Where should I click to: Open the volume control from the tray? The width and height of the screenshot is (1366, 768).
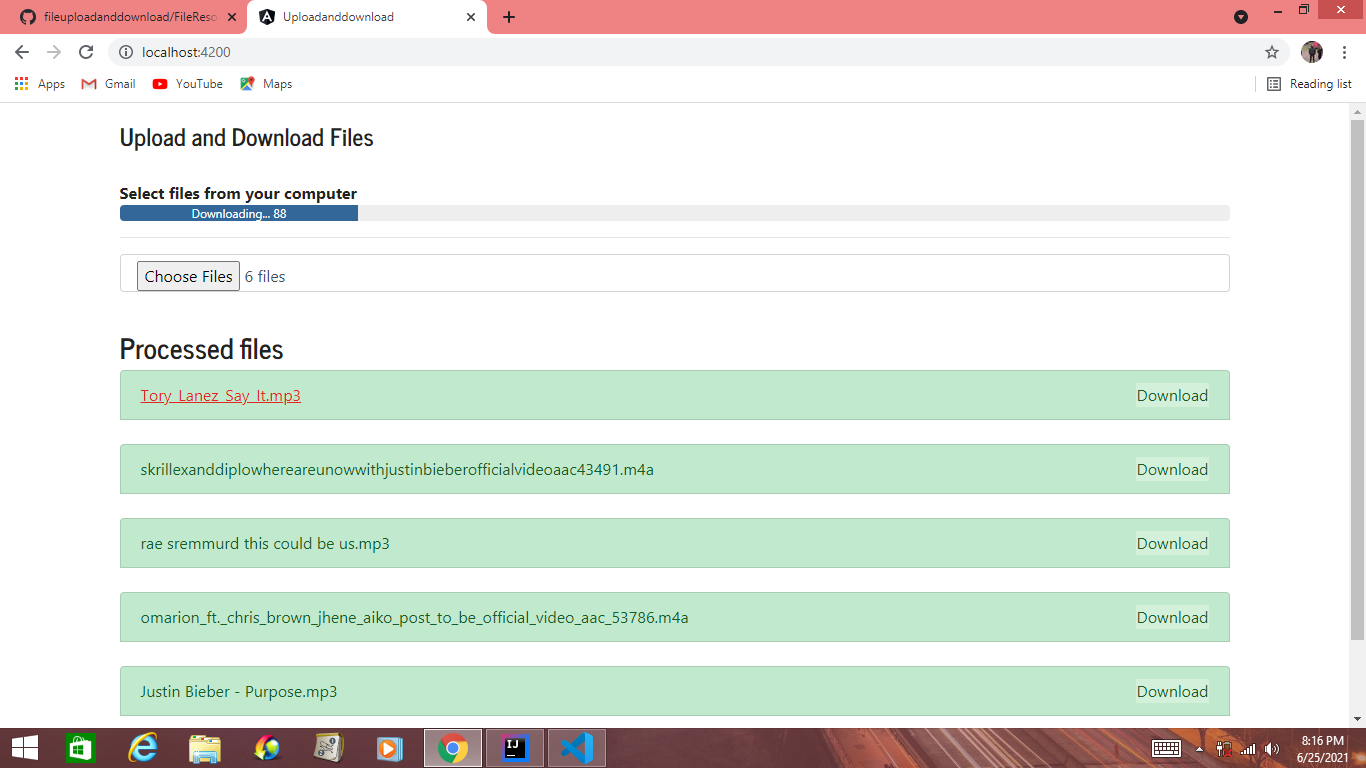1272,747
